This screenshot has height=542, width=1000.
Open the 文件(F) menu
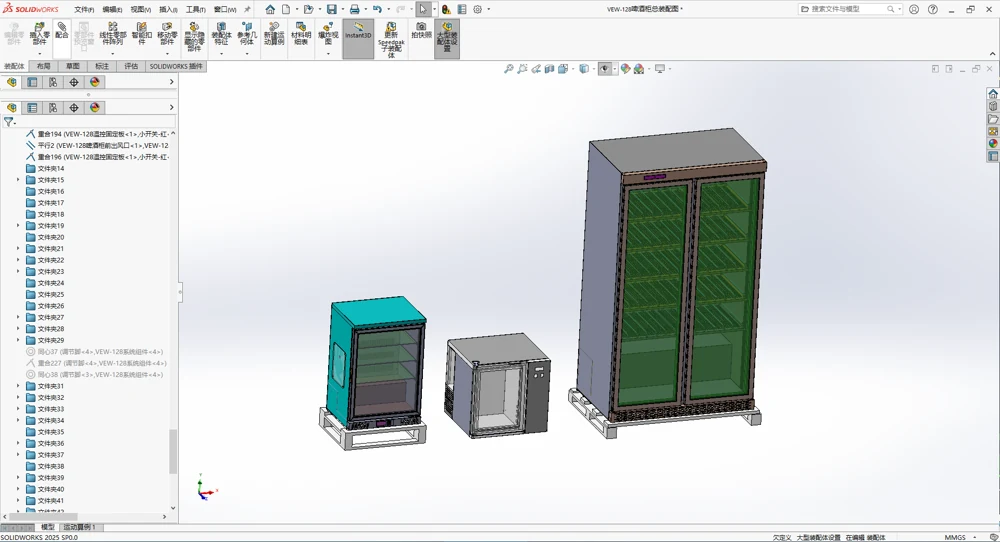tap(84, 10)
